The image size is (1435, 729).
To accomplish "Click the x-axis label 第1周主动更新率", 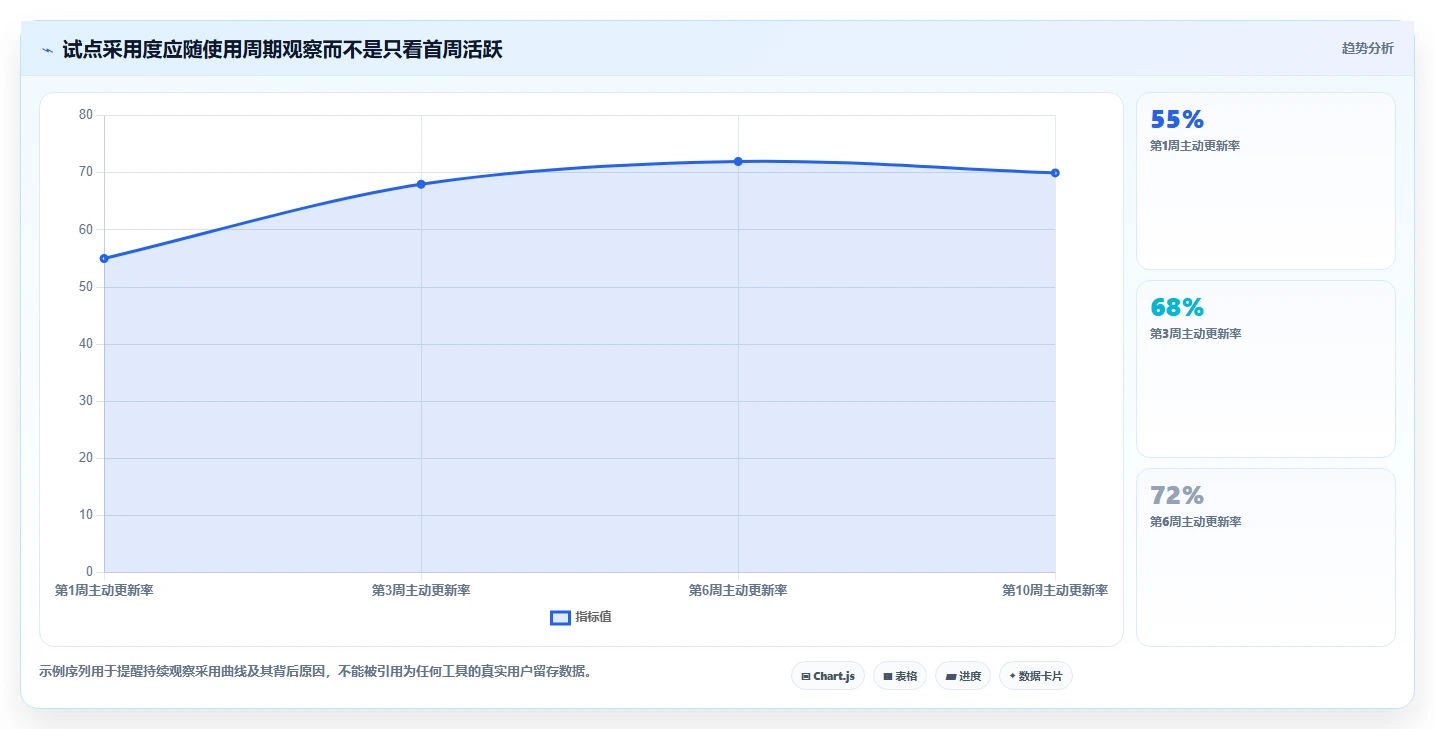I will tap(104, 590).
